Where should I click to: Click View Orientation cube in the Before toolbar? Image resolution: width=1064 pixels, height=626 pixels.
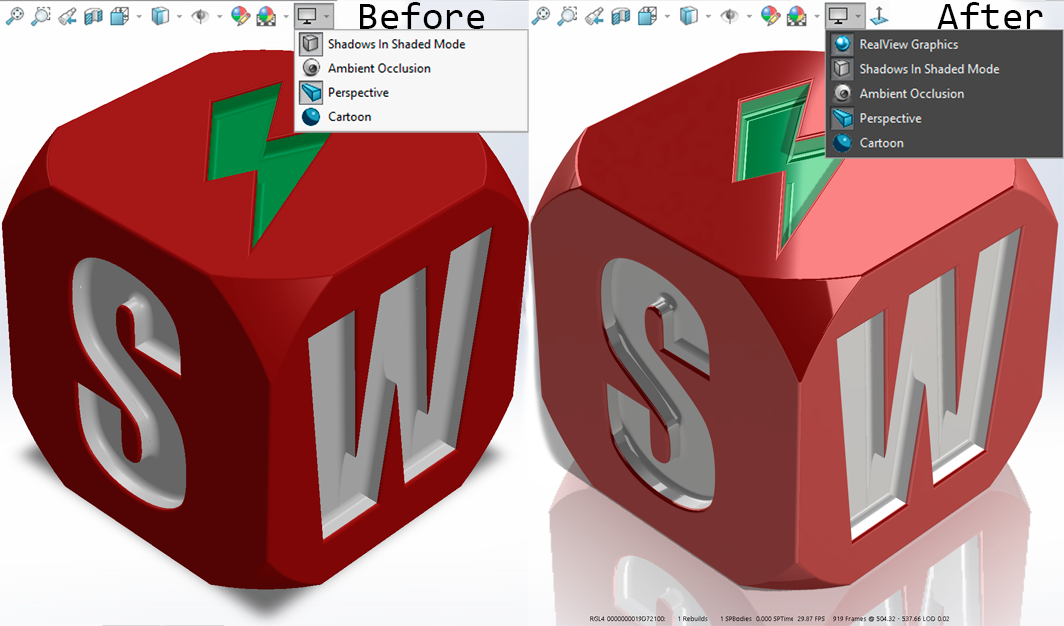coord(119,16)
